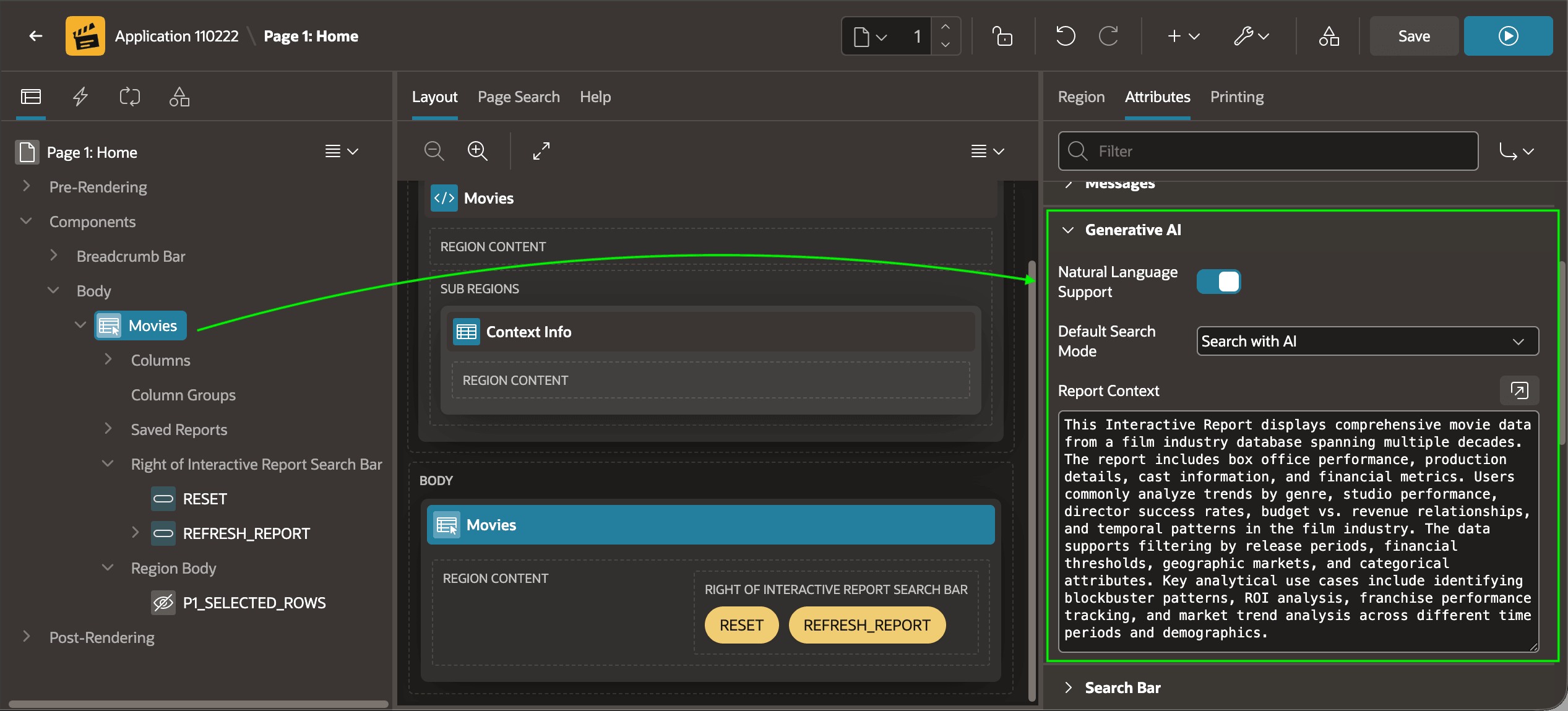1568x711 pixels.
Task: Click the layout pane vertical scrollbar
Action: click(1032, 481)
